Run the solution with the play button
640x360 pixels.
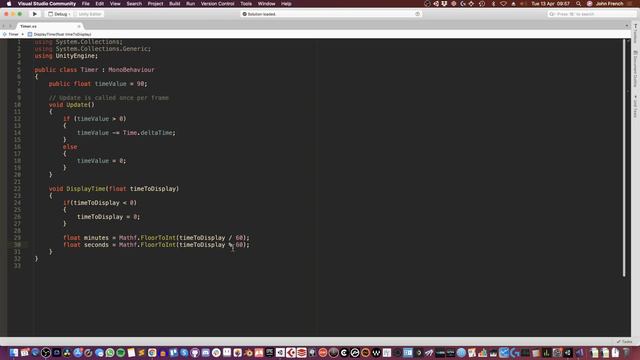tap(35, 14)
